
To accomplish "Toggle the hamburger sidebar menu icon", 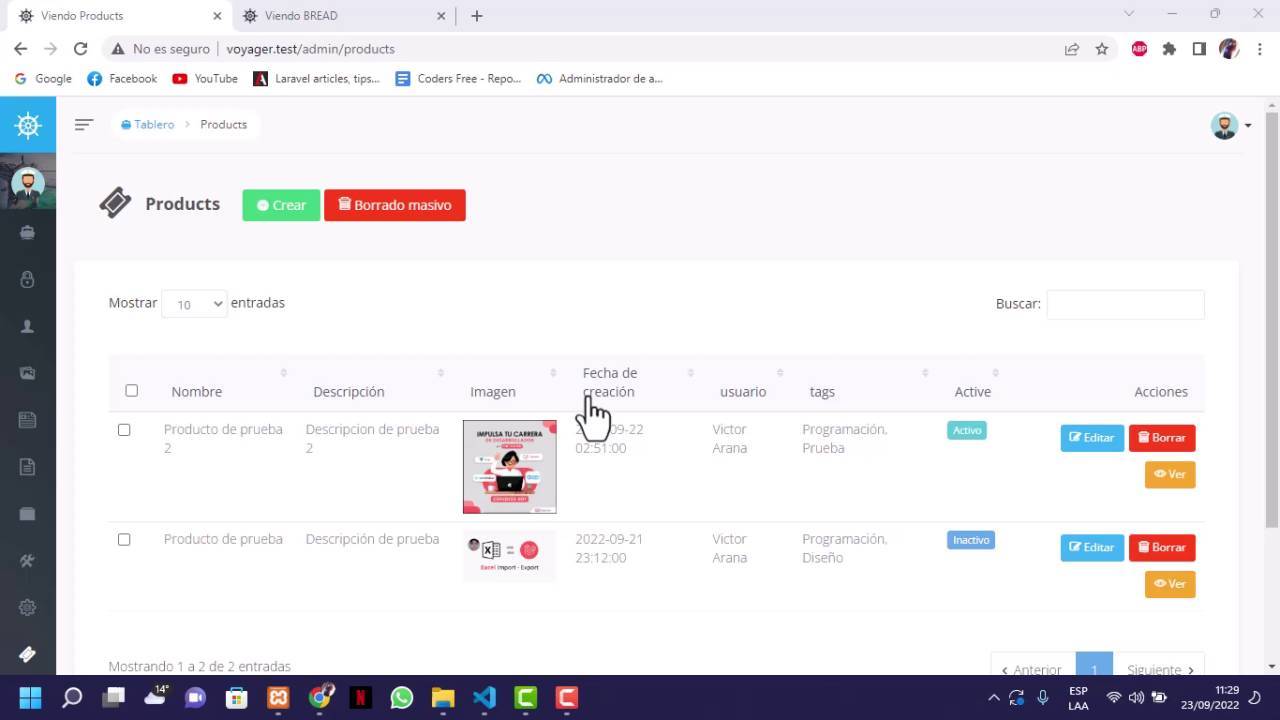I will point(84,124).
